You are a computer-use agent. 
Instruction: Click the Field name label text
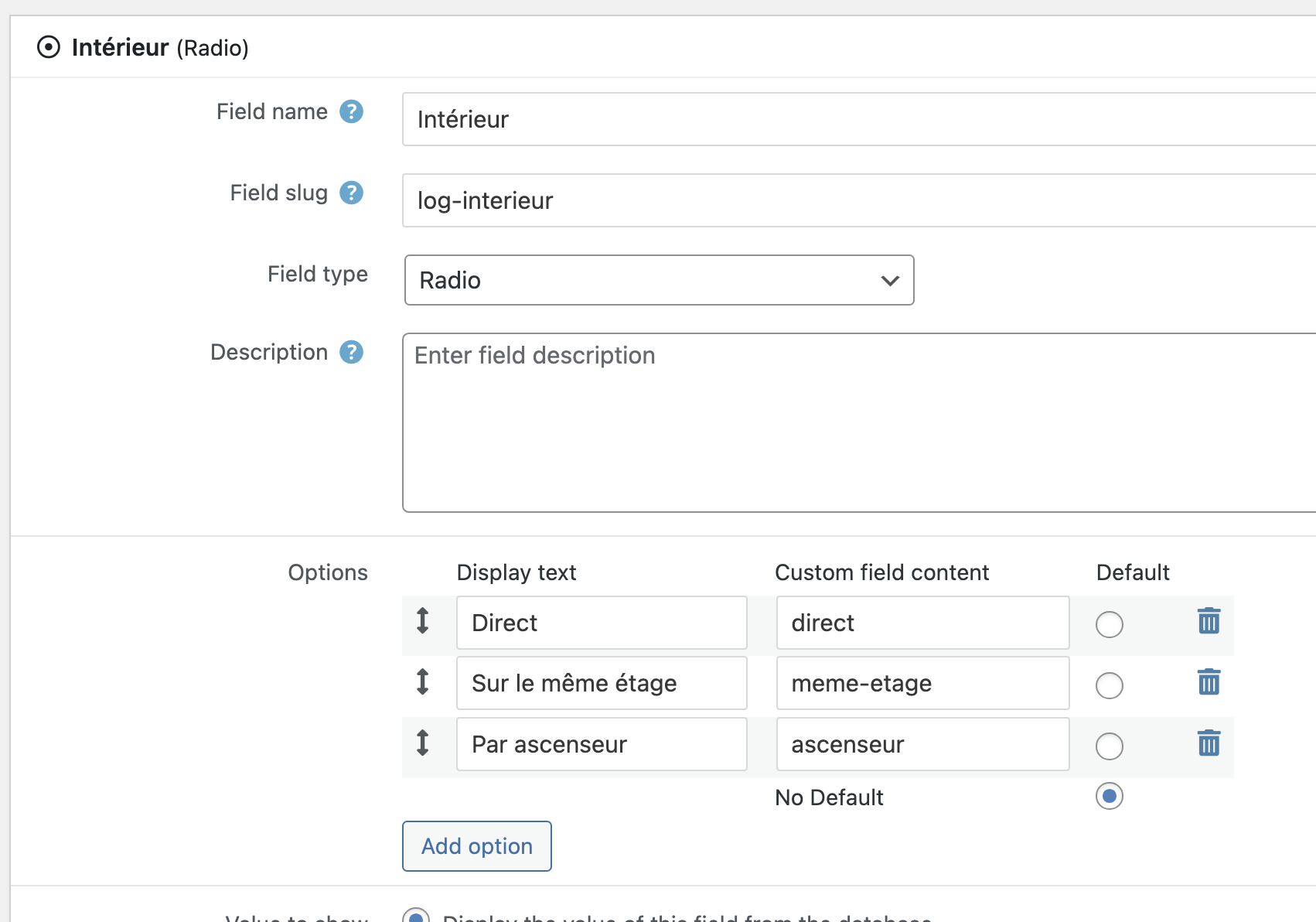point(272,111)
